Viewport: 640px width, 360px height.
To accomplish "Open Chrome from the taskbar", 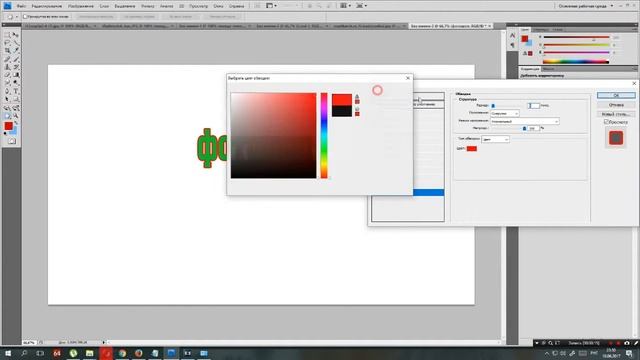I will [x=122, y=353].
